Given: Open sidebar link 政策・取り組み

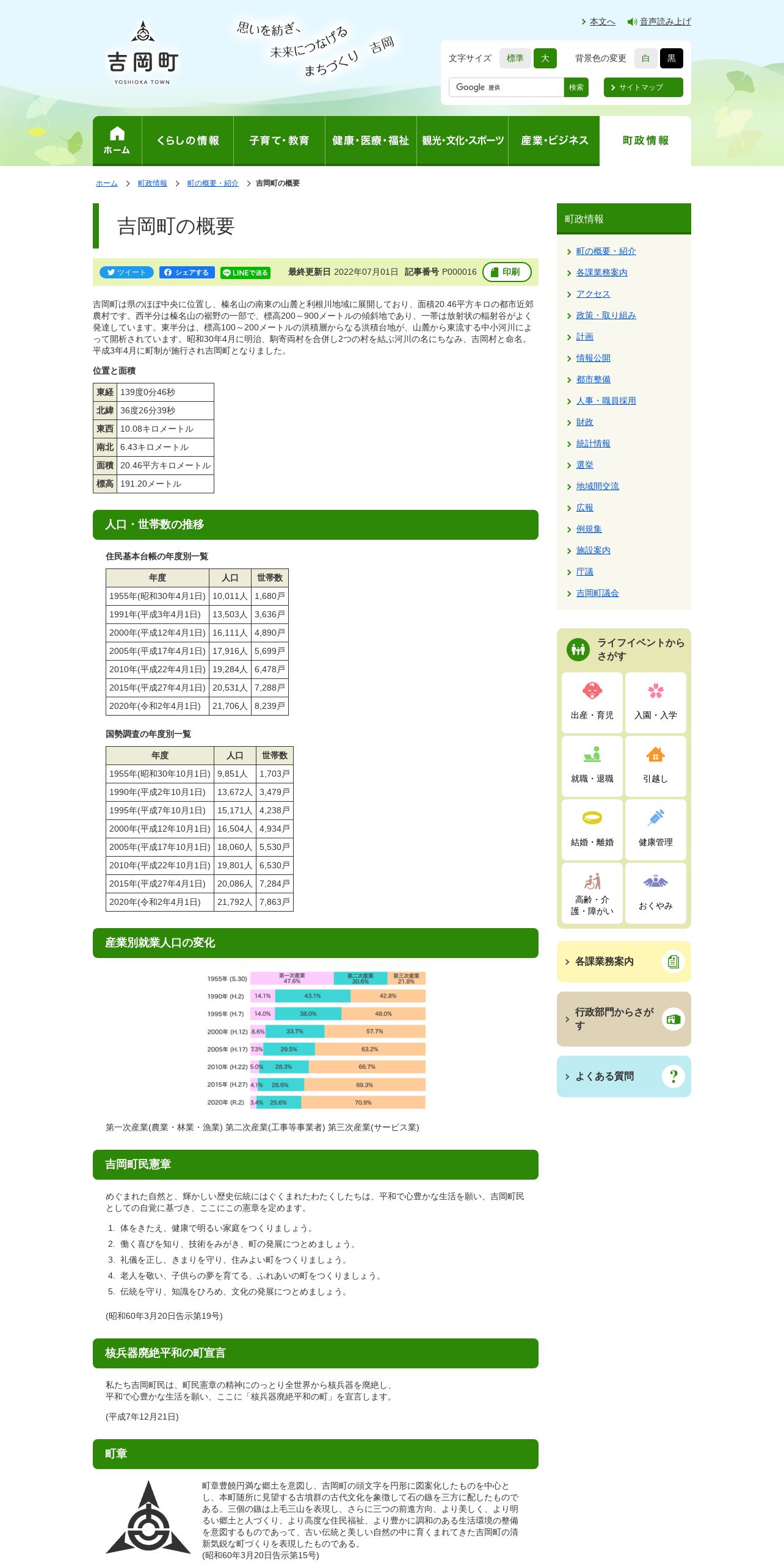Looking at the screenshot, I should point(606,315).
